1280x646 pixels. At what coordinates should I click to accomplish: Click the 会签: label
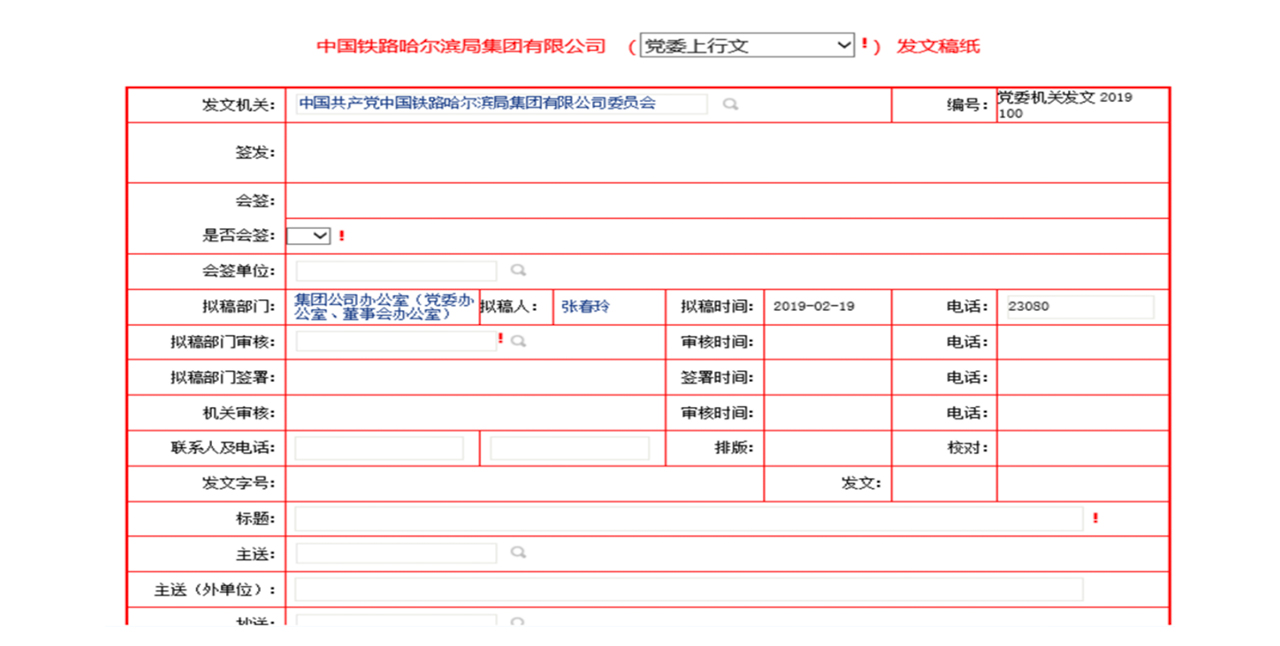pos(255,201)
